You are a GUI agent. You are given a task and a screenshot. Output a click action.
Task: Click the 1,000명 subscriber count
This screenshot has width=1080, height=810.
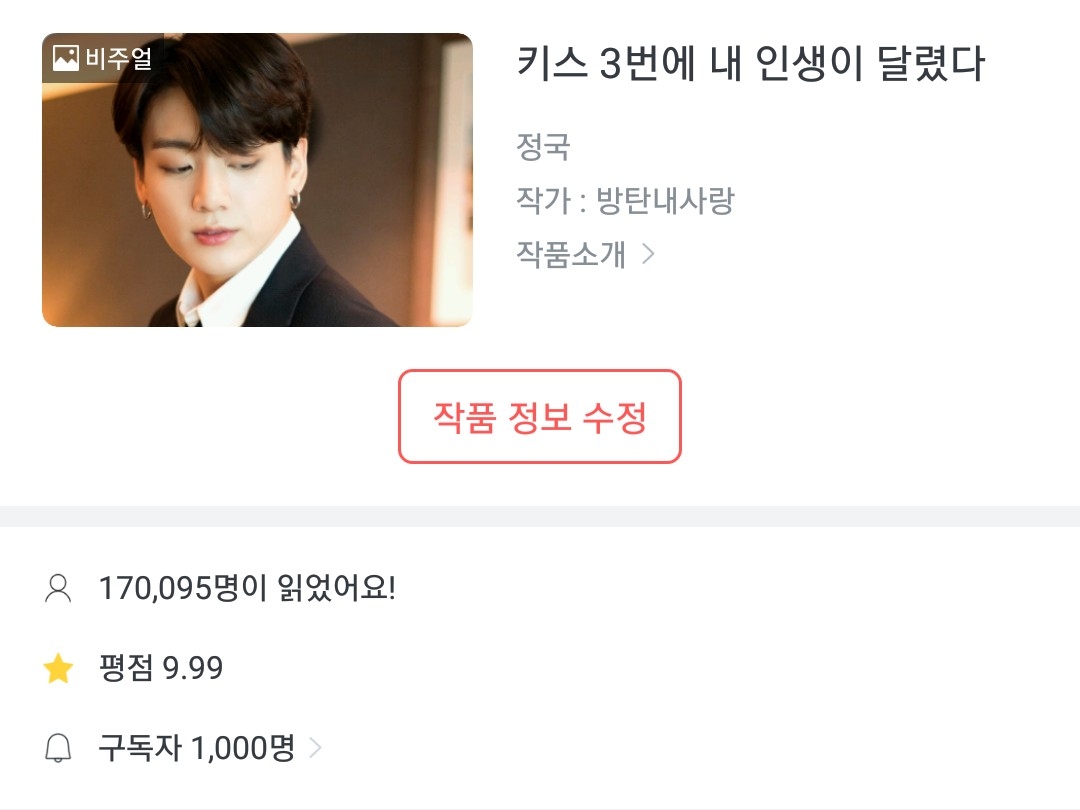coord(243,749)
